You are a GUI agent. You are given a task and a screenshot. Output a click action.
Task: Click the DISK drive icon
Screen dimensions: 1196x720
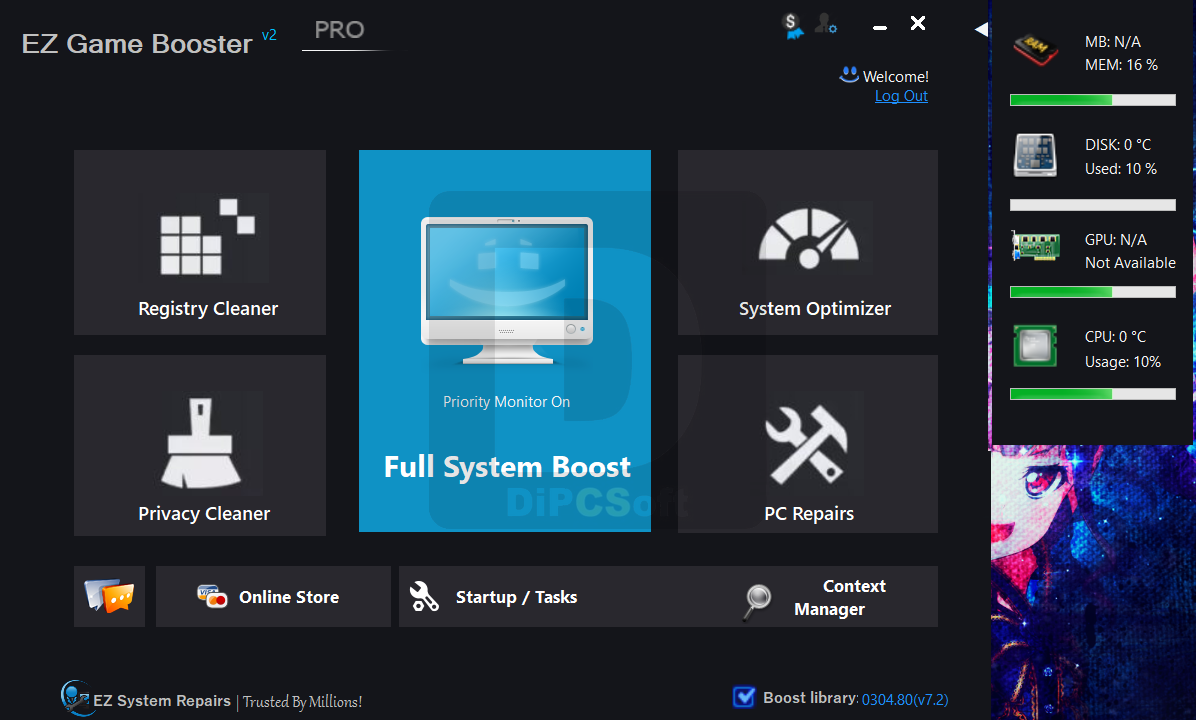1035,155
